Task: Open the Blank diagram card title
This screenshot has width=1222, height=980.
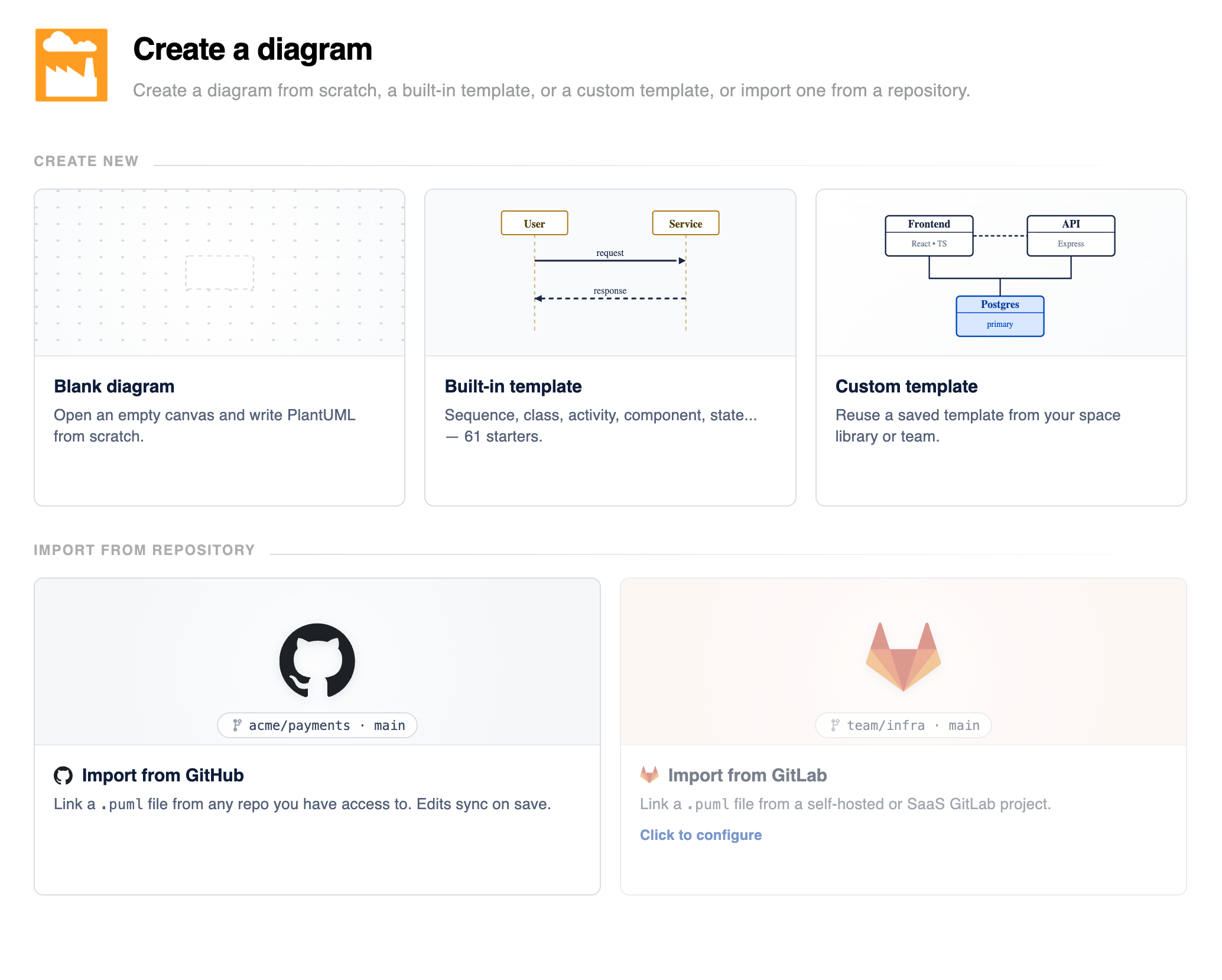Action: tap(114, 387)
